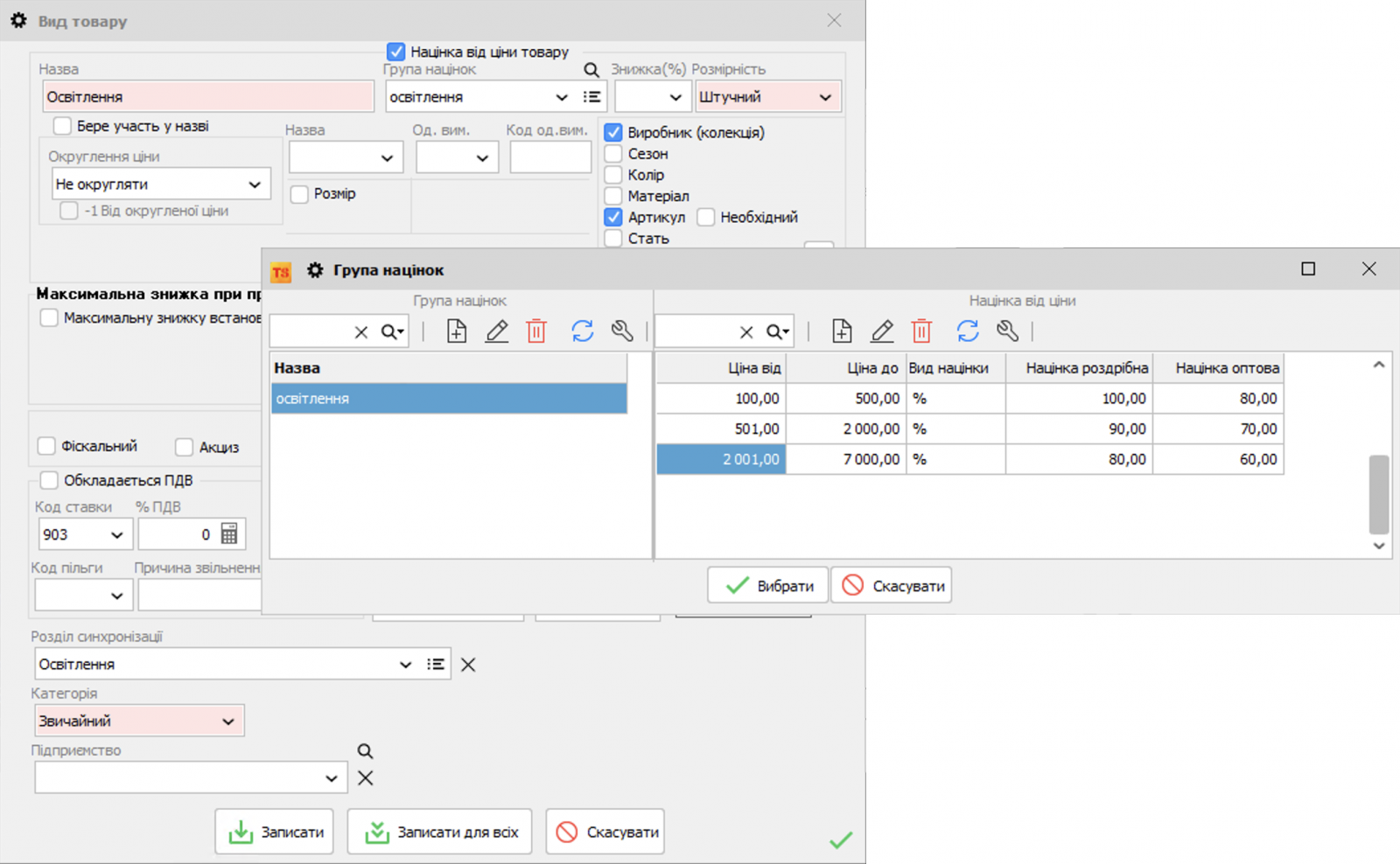Select the освітлення row in Група націнок list
The image size is (1400, 864).
(x=449, y=398)
